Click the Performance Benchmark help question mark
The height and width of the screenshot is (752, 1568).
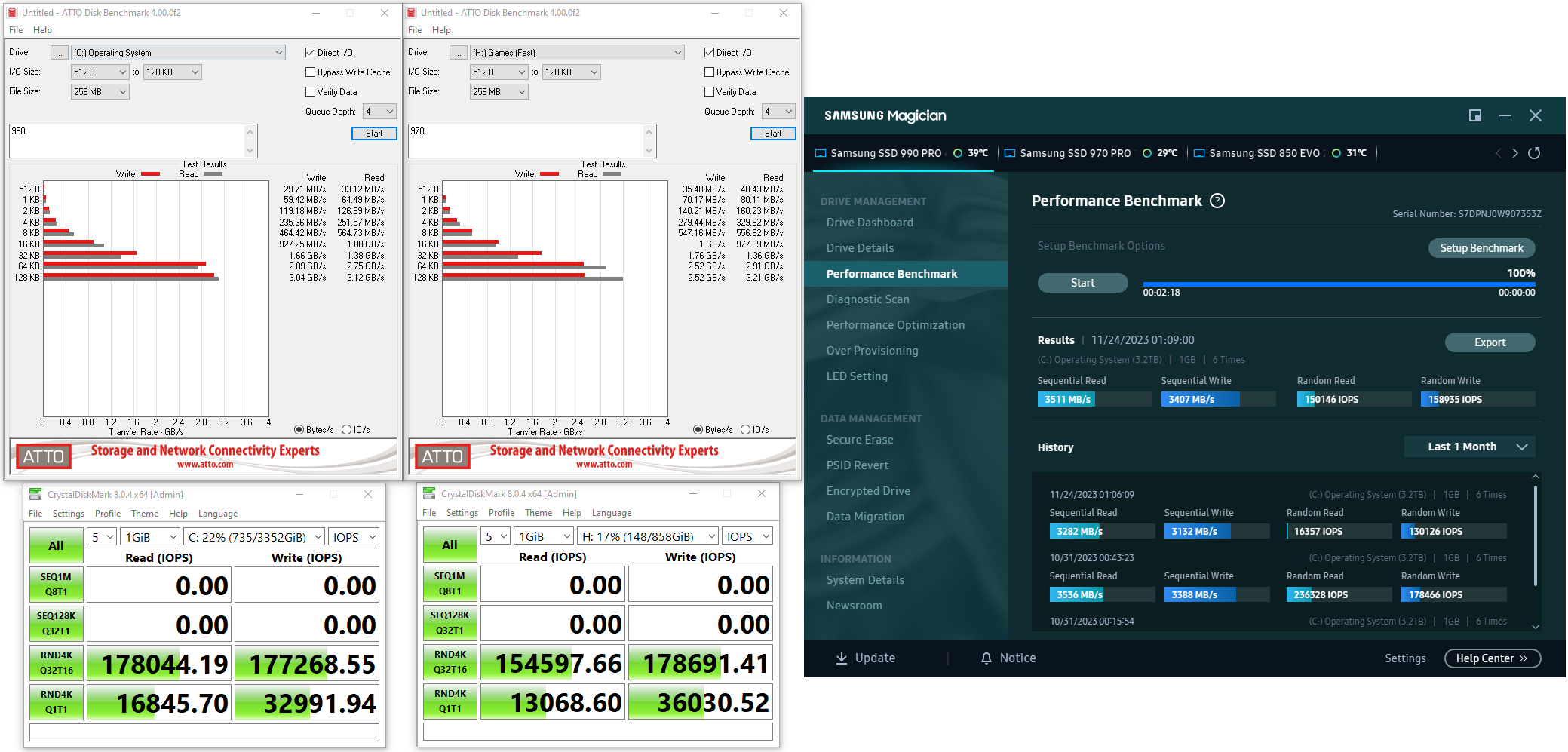pos(1217,201)
